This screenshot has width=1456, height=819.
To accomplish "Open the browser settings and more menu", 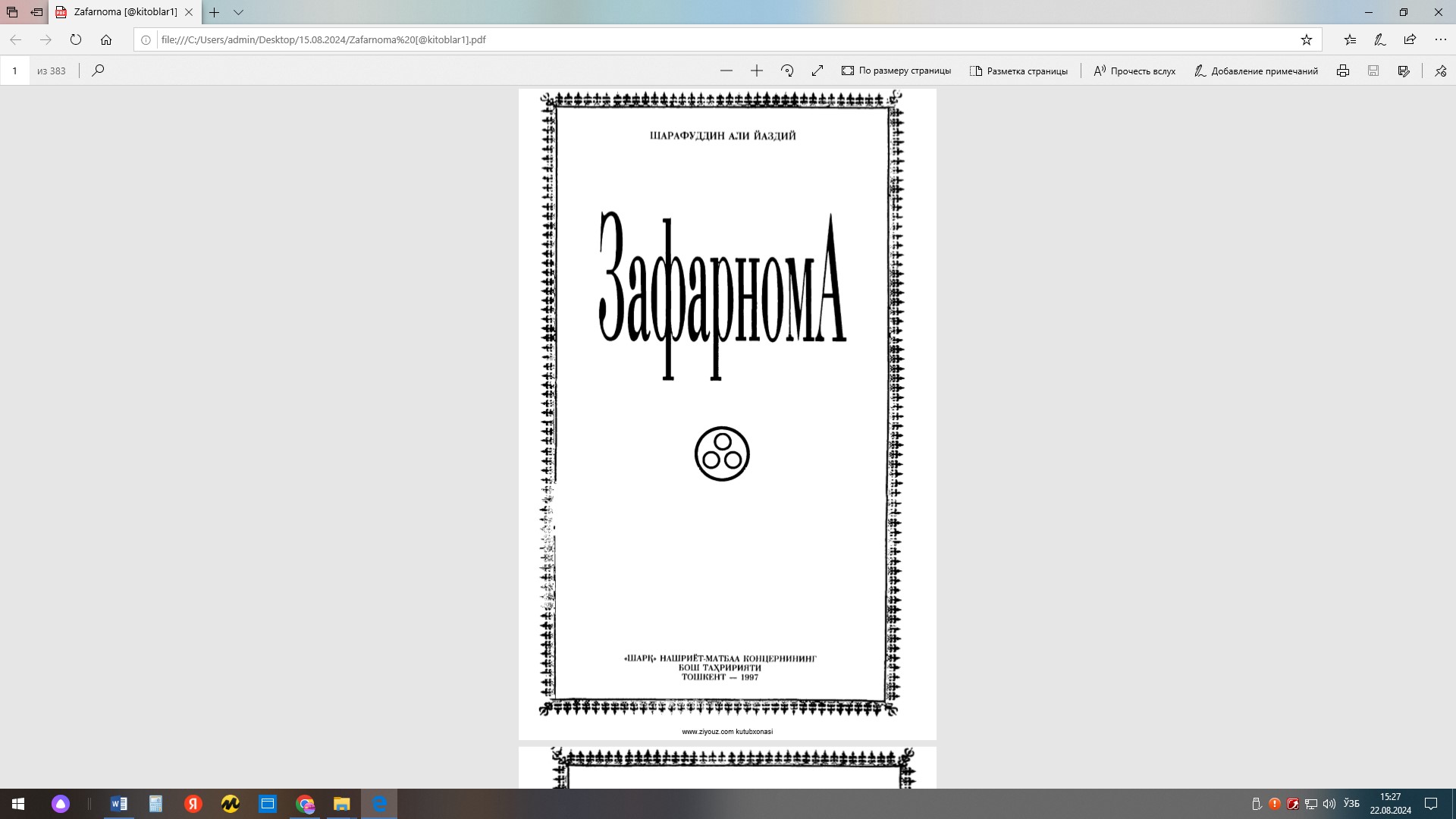I will pos(1441,39).
